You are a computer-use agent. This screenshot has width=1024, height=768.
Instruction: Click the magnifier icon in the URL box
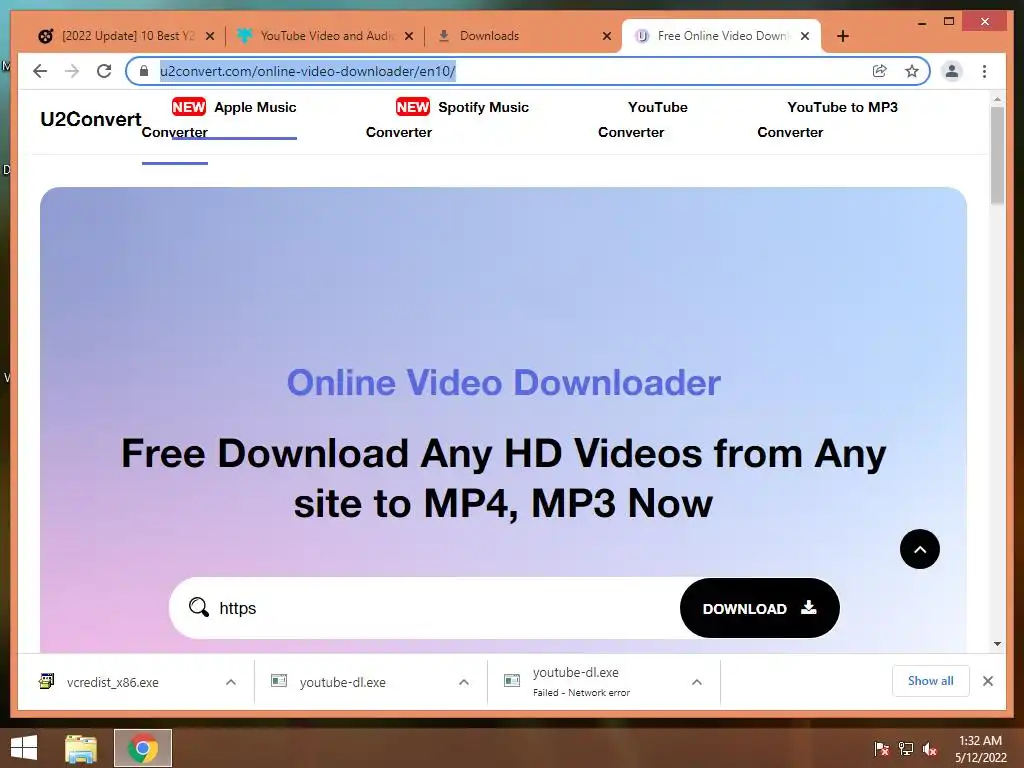click(x=199, y=607)
